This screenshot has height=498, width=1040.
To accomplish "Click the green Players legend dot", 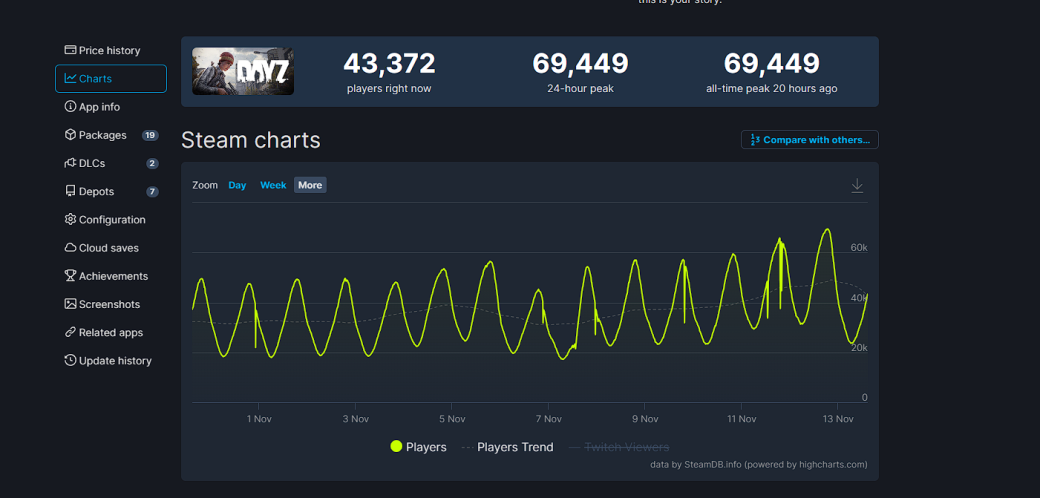I will tap(396, 446).
